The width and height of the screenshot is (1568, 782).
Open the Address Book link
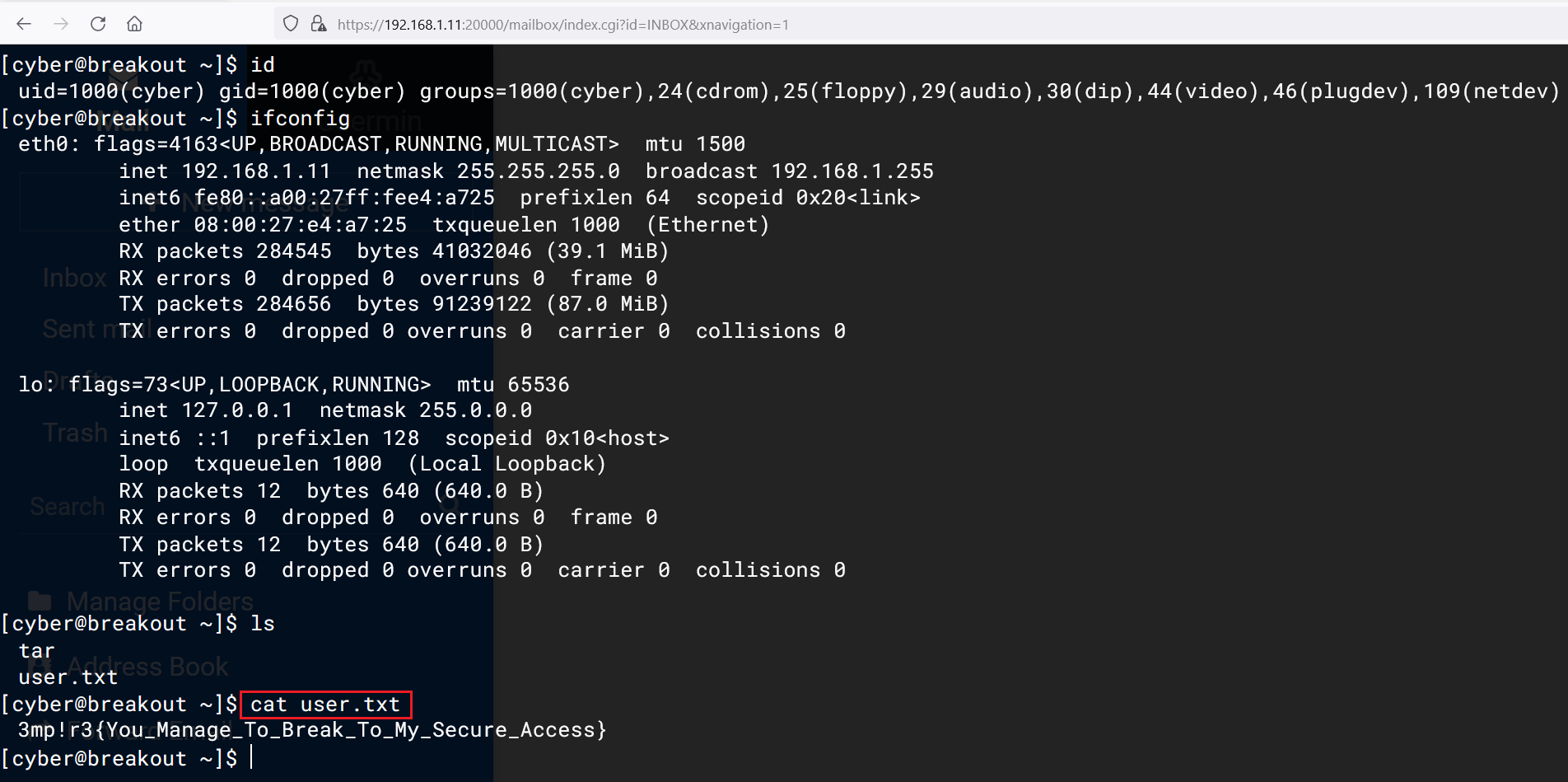(x=147, y=666)
